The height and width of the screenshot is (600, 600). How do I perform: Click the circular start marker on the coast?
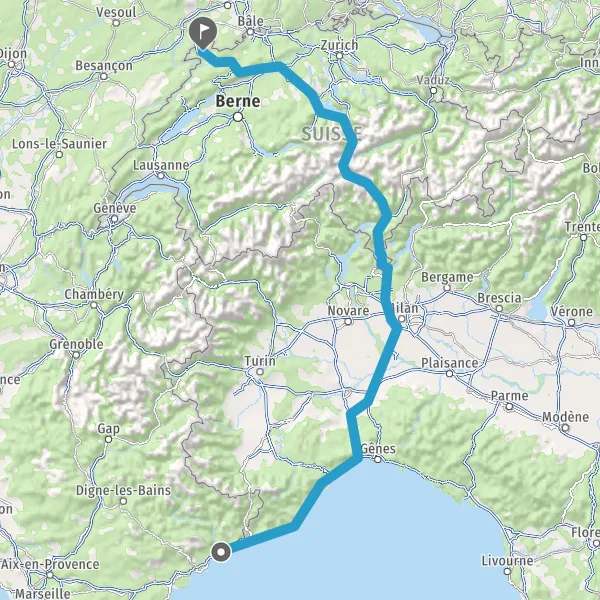pos(221,552)
